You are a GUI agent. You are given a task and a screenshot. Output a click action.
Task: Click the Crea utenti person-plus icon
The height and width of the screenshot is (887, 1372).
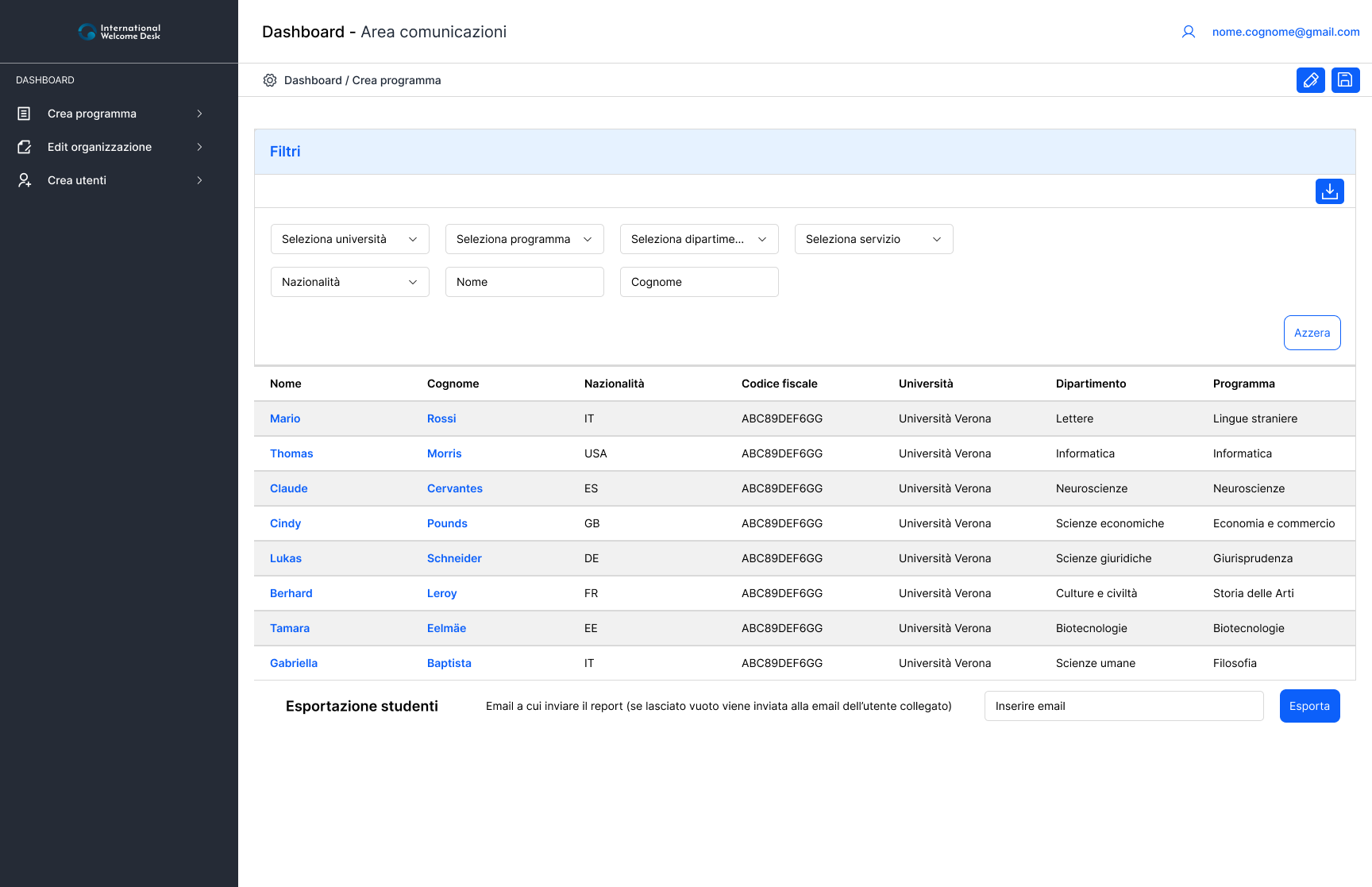25,180
